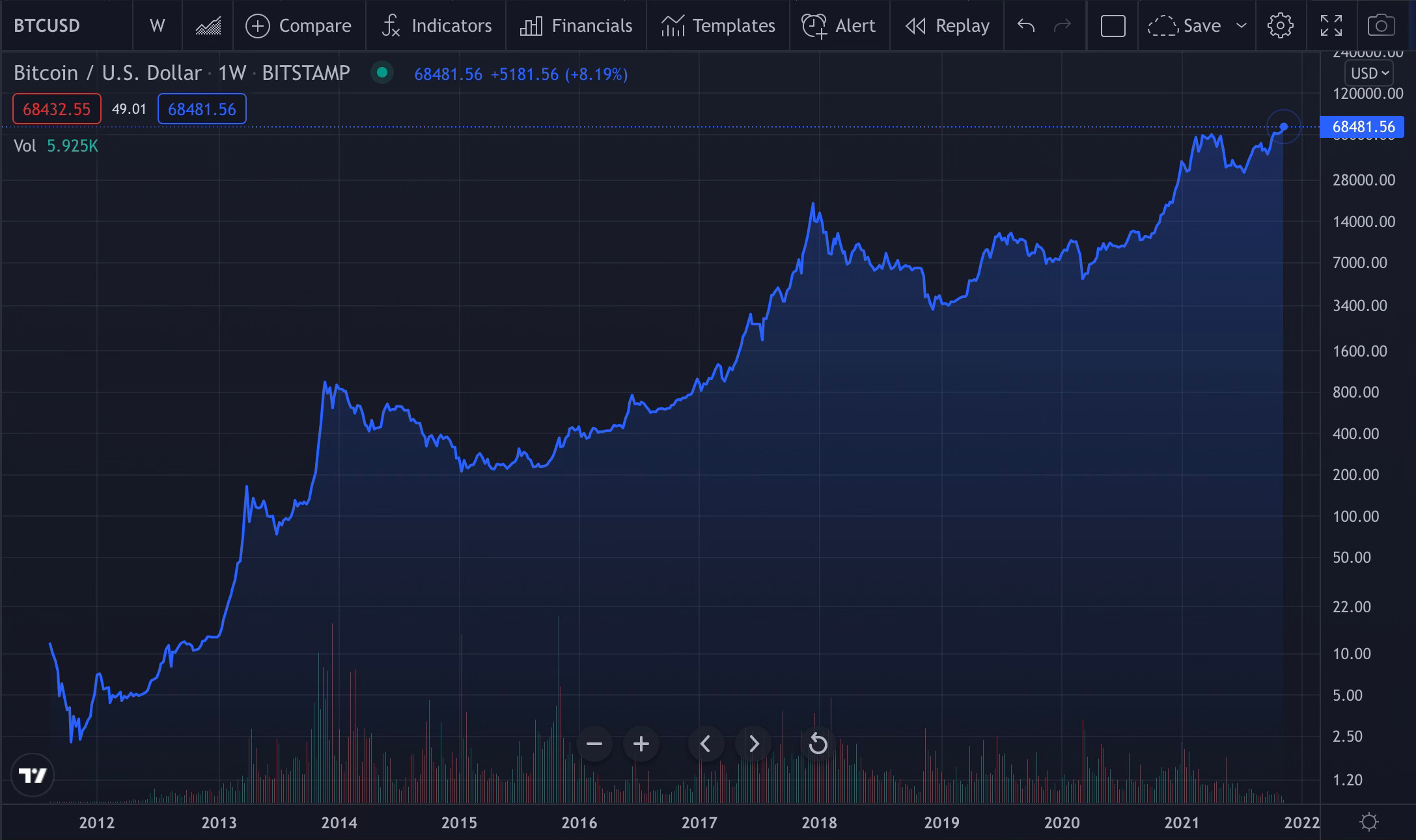
Task: Open the W timeframe interval dropdown
Action: coord(157,26)
